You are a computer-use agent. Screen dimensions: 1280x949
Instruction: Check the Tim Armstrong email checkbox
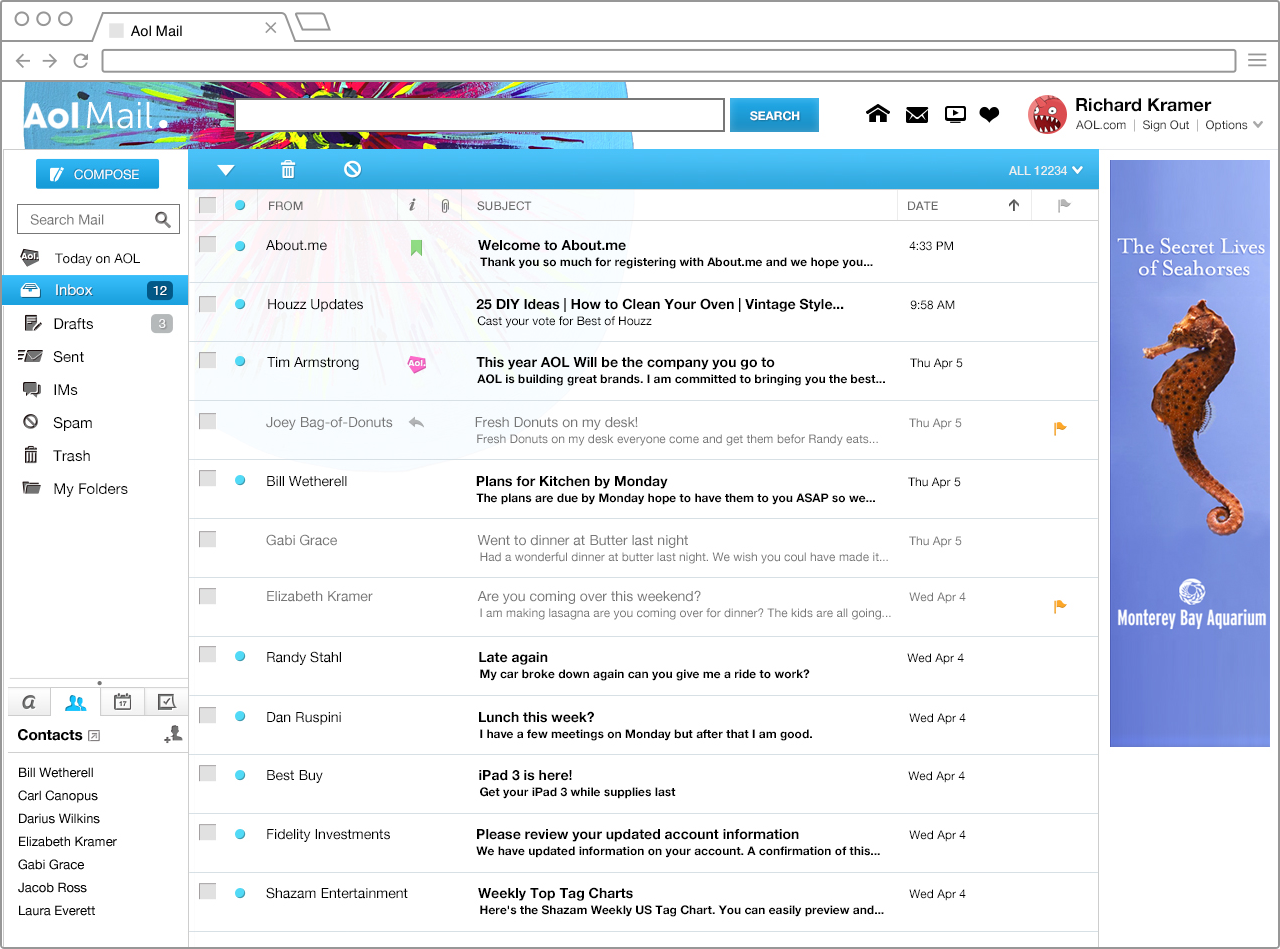tap(207, 360)
